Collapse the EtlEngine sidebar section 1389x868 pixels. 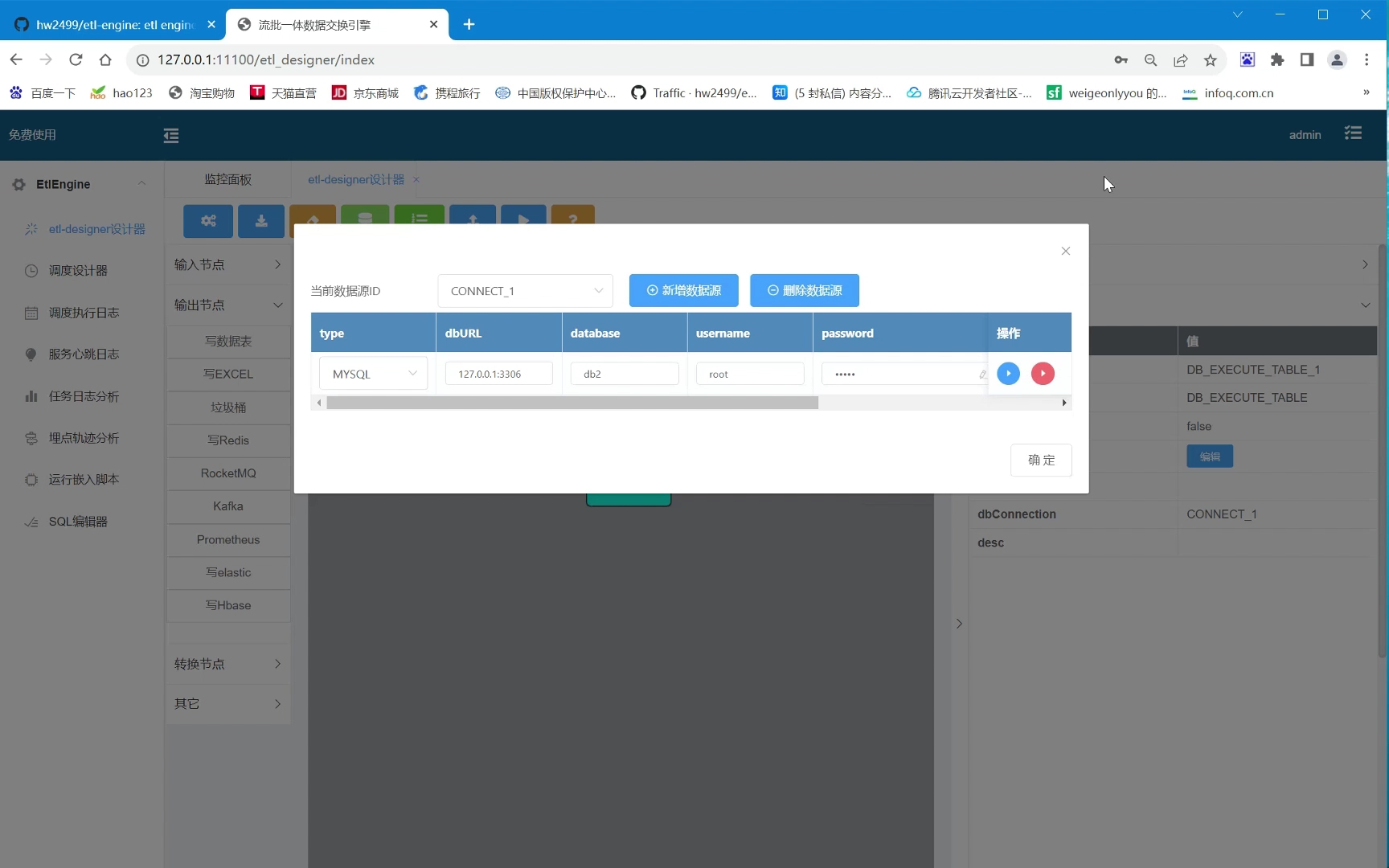point(142,183)
